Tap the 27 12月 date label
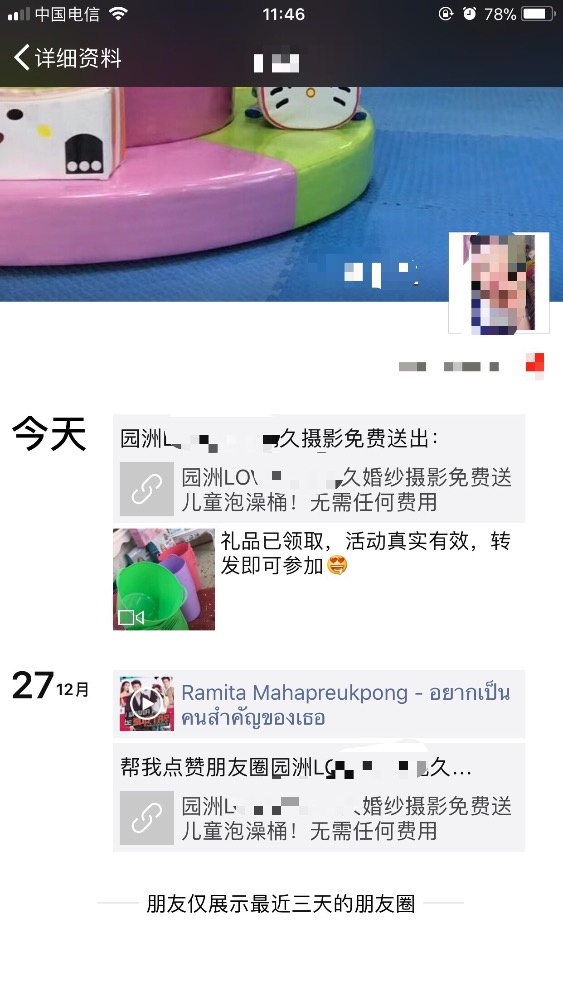This screenshot has height=1000, width=563. 50,686
